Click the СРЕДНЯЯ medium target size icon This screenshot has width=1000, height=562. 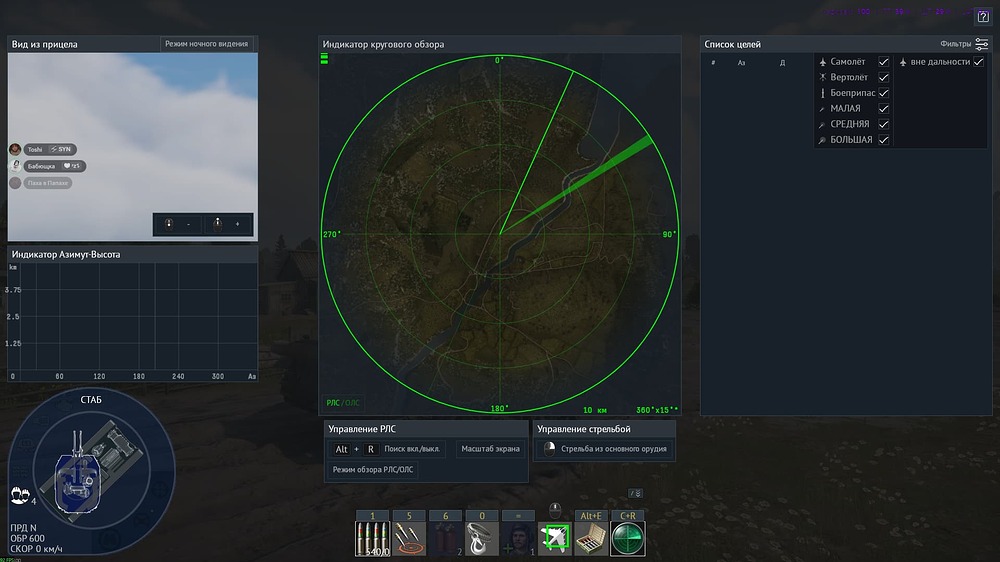tap(823, 124)
